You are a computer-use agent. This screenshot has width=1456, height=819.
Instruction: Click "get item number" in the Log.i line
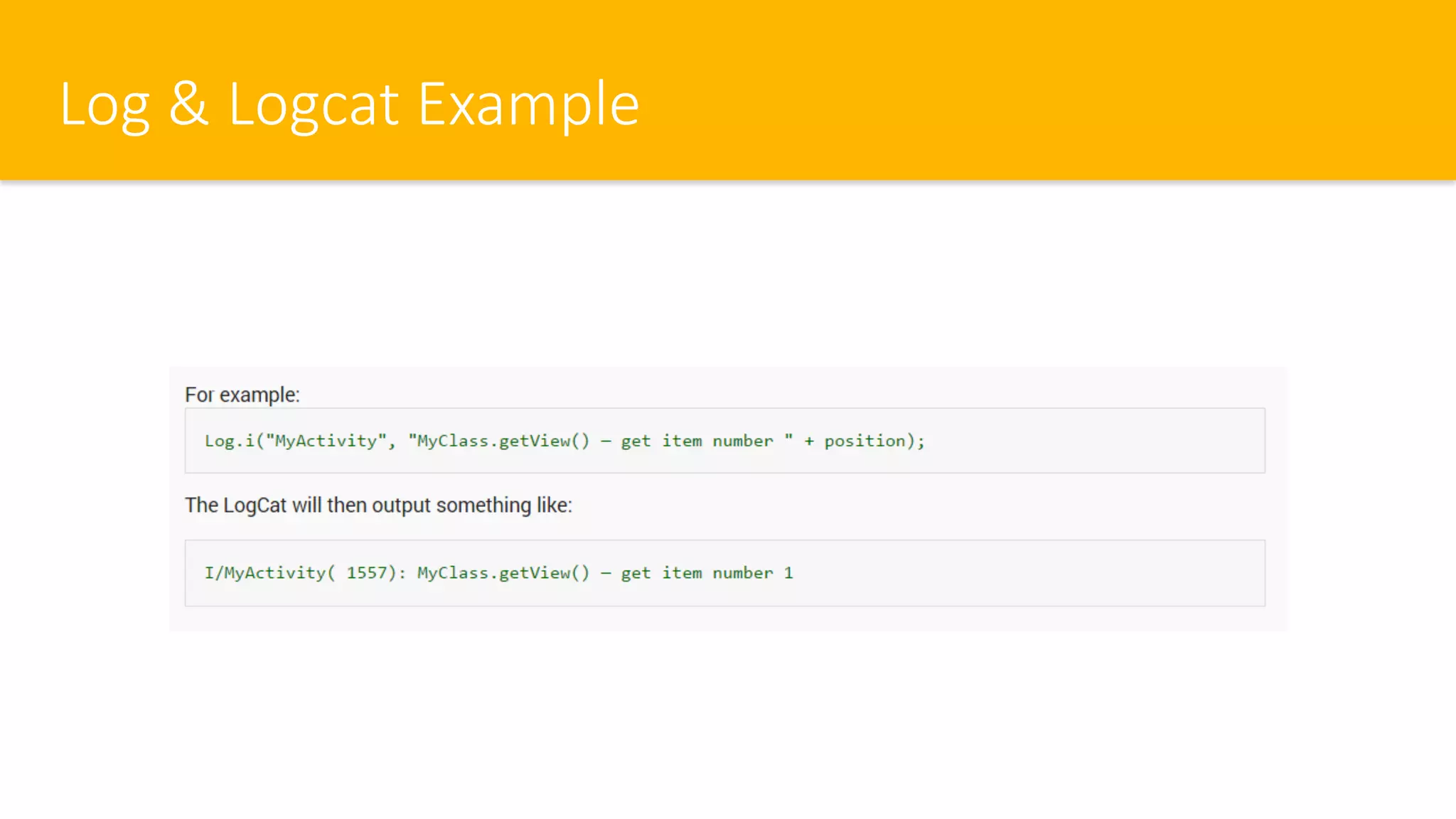697,441
